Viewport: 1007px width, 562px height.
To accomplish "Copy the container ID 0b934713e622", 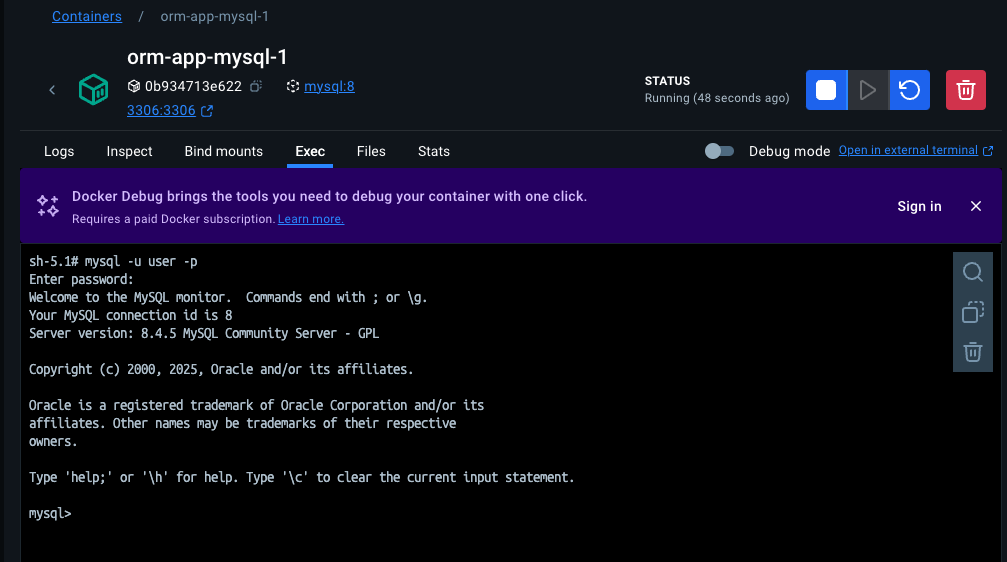I will point(256,86).
